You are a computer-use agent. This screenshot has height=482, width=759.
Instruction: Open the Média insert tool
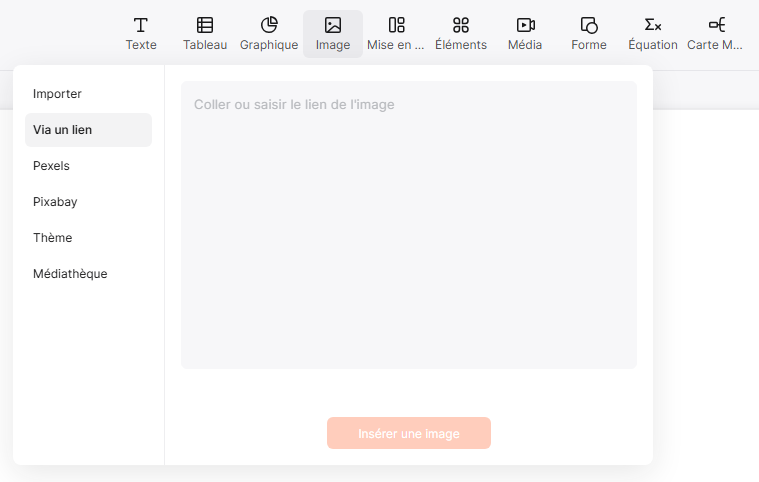click(x=525, y=34)
